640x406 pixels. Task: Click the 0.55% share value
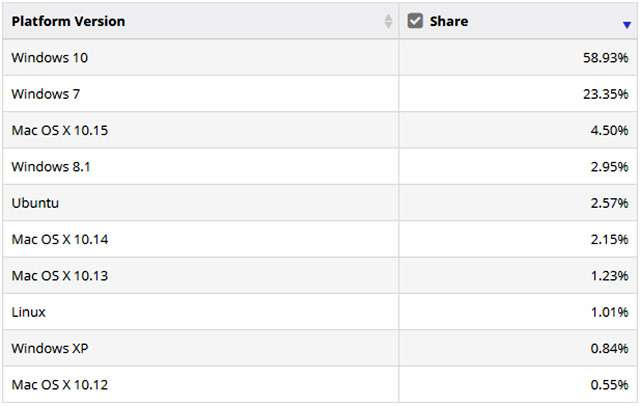coord(610,384)
